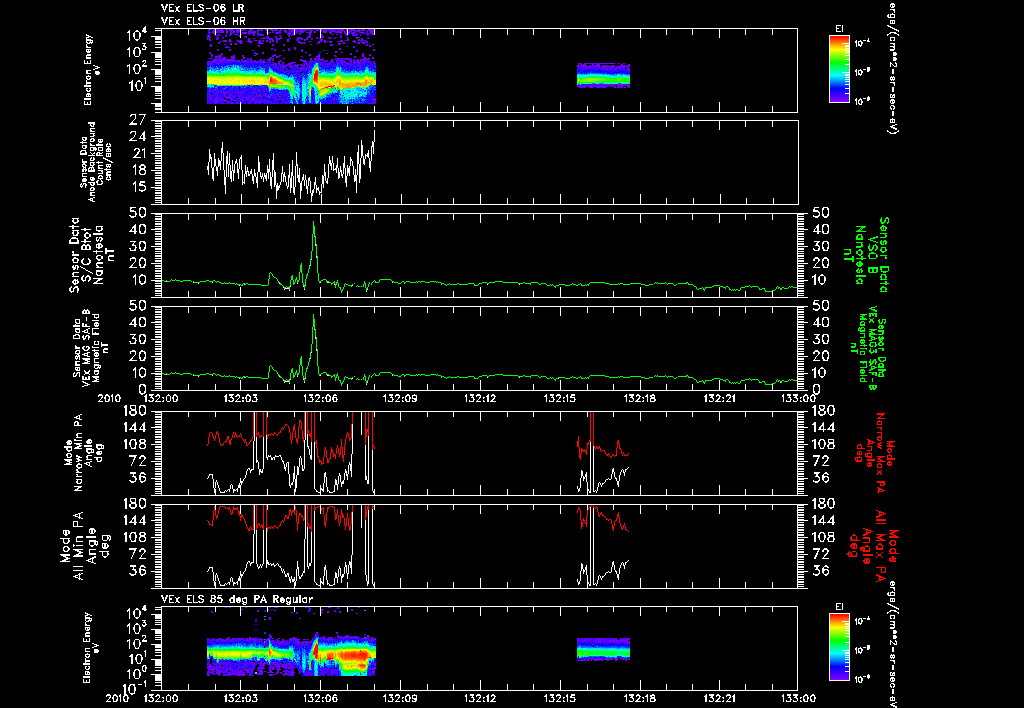The width and height of the screenshot is (1024, 708).
Task: Click the green 'VEx MAG3 SAF-B' axis label
Action: click(869, 347)
